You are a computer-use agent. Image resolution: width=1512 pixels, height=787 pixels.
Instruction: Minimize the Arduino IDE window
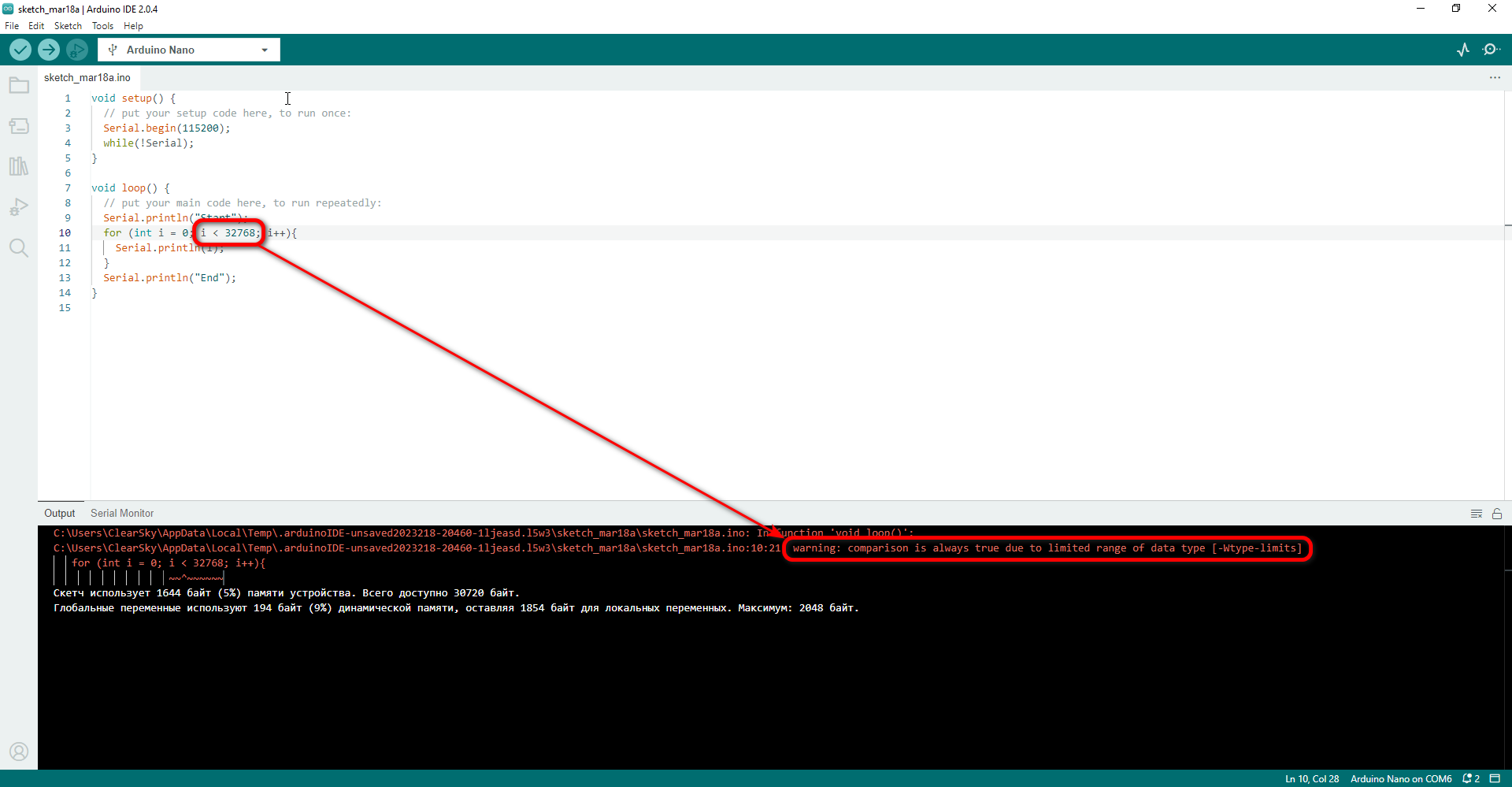pos(1421,9)
